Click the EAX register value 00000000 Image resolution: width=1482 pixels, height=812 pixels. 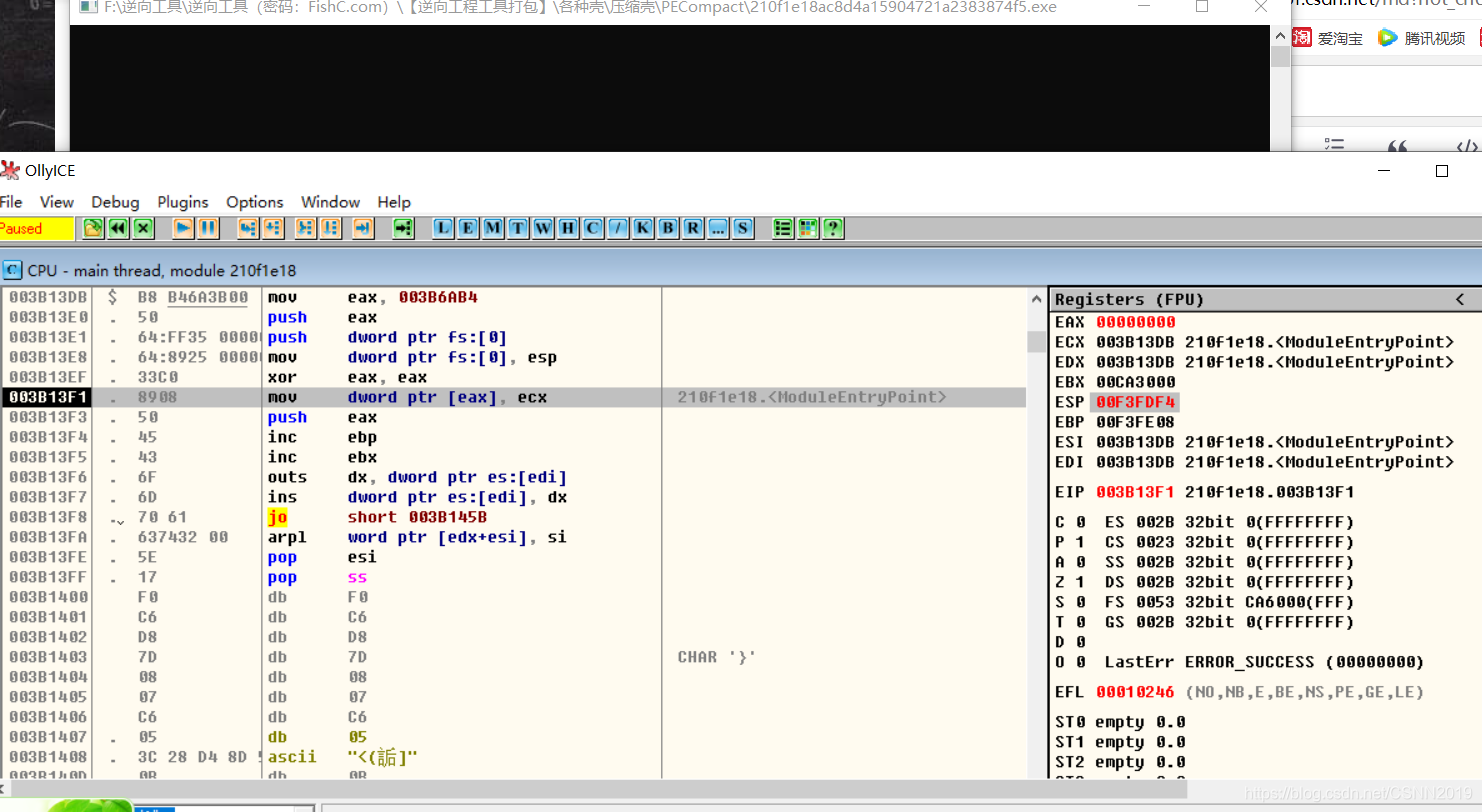[1136, 322]
